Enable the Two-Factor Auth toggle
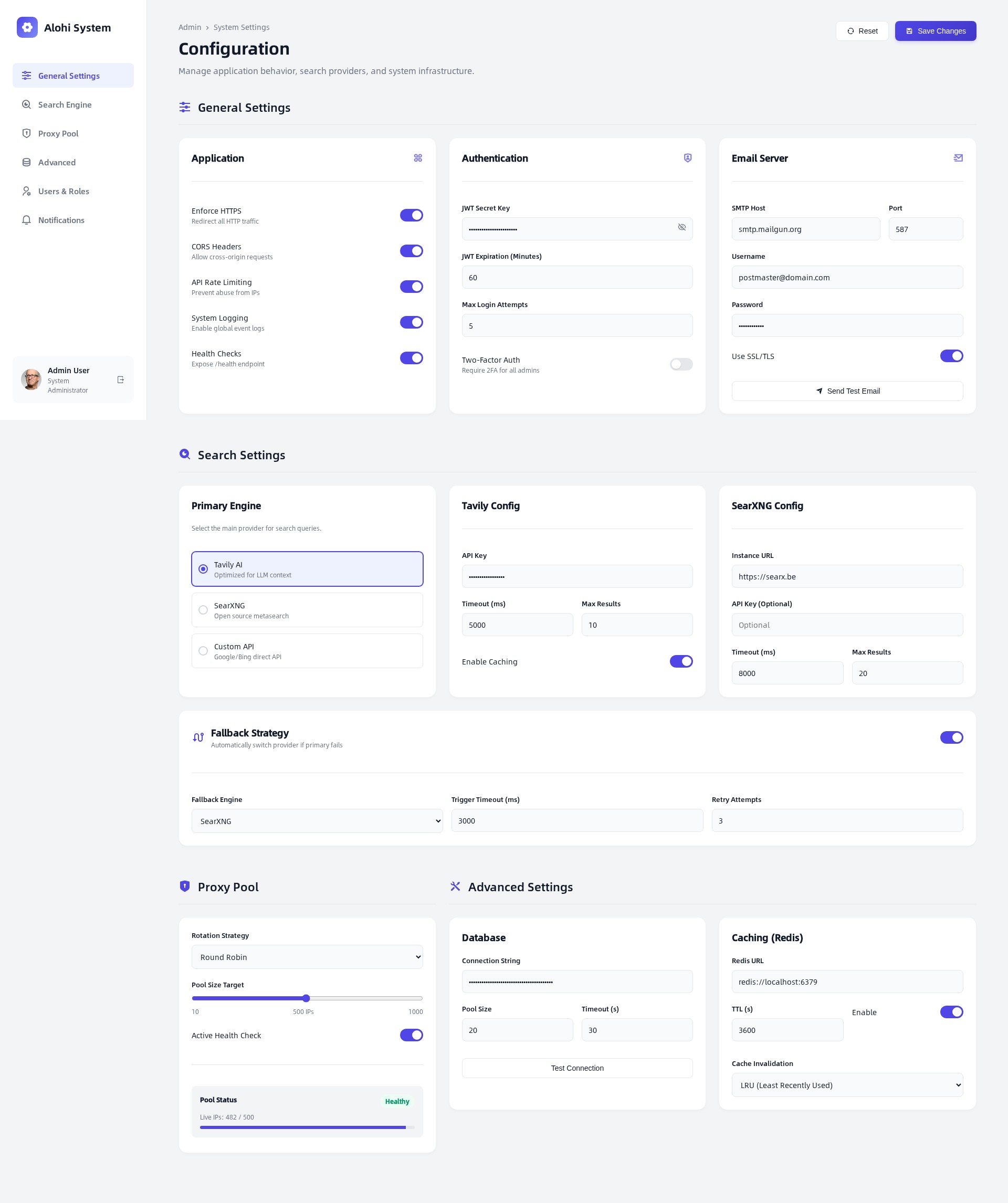The image size is (1008, 1203). (681, 364)
